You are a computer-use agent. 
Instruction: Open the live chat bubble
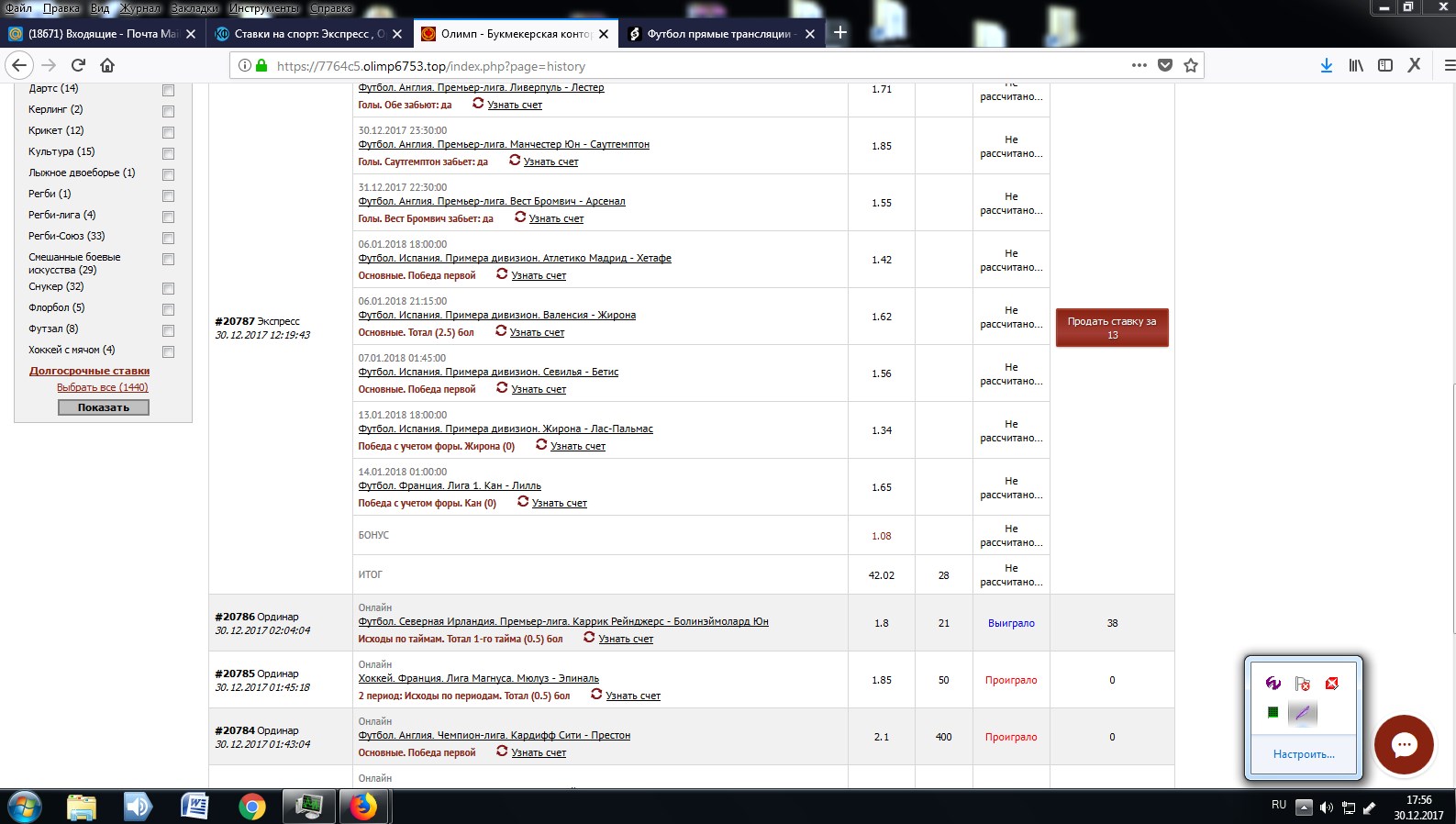[x=1404, y=744]
